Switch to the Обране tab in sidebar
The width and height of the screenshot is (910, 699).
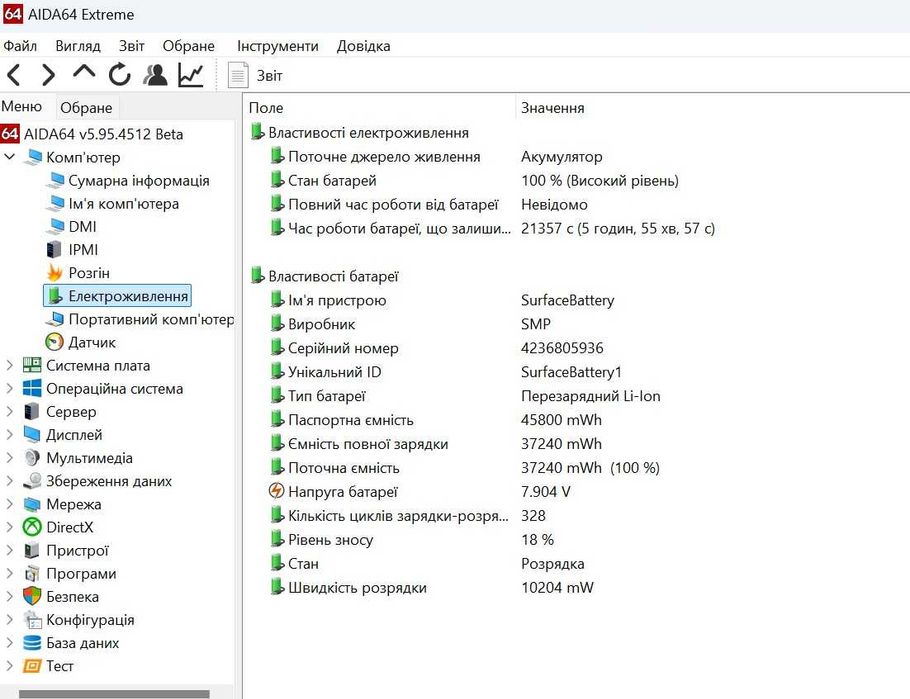(x=86, y=107)
